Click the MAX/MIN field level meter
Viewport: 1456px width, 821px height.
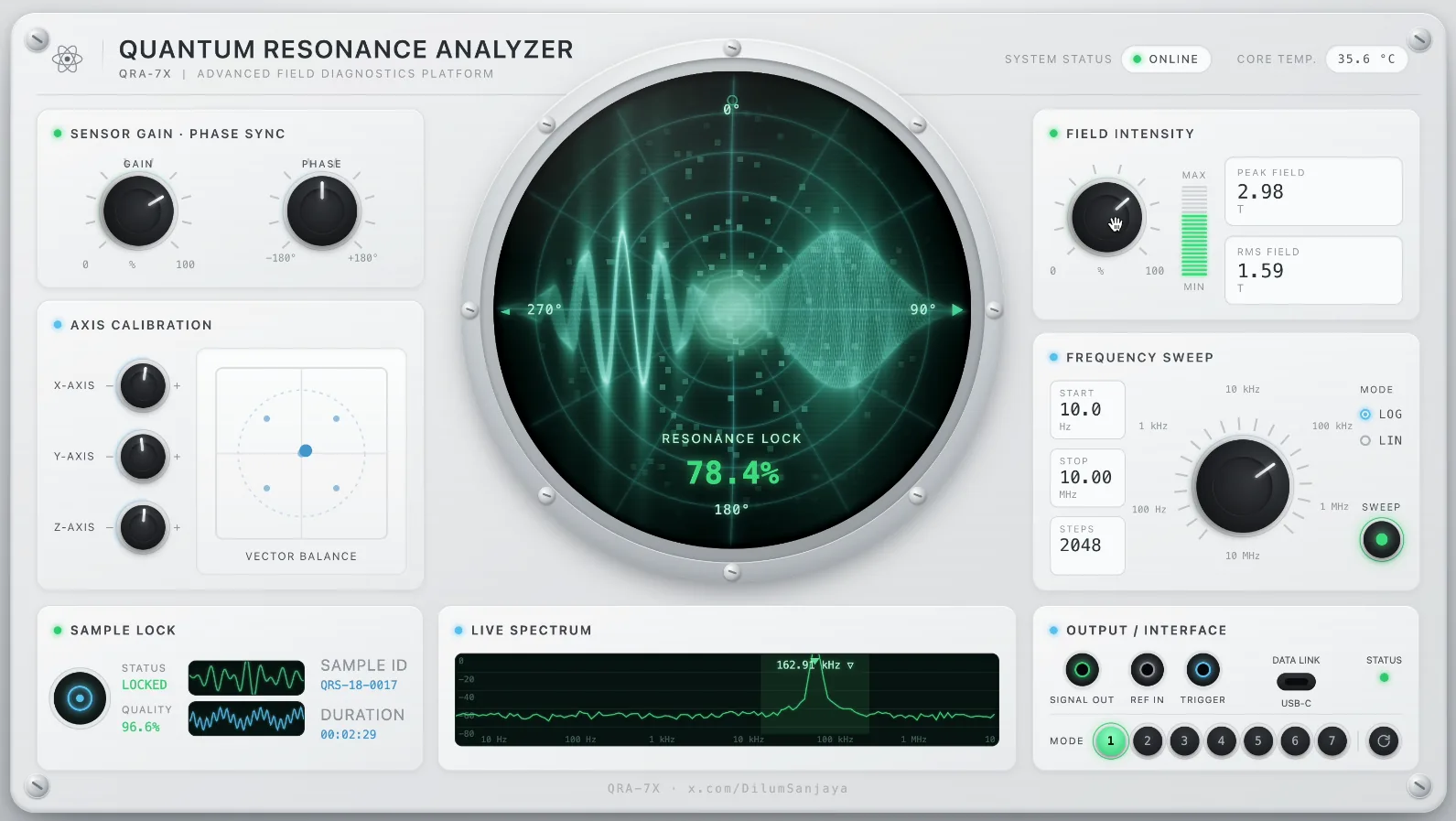tap(1194, 231)
